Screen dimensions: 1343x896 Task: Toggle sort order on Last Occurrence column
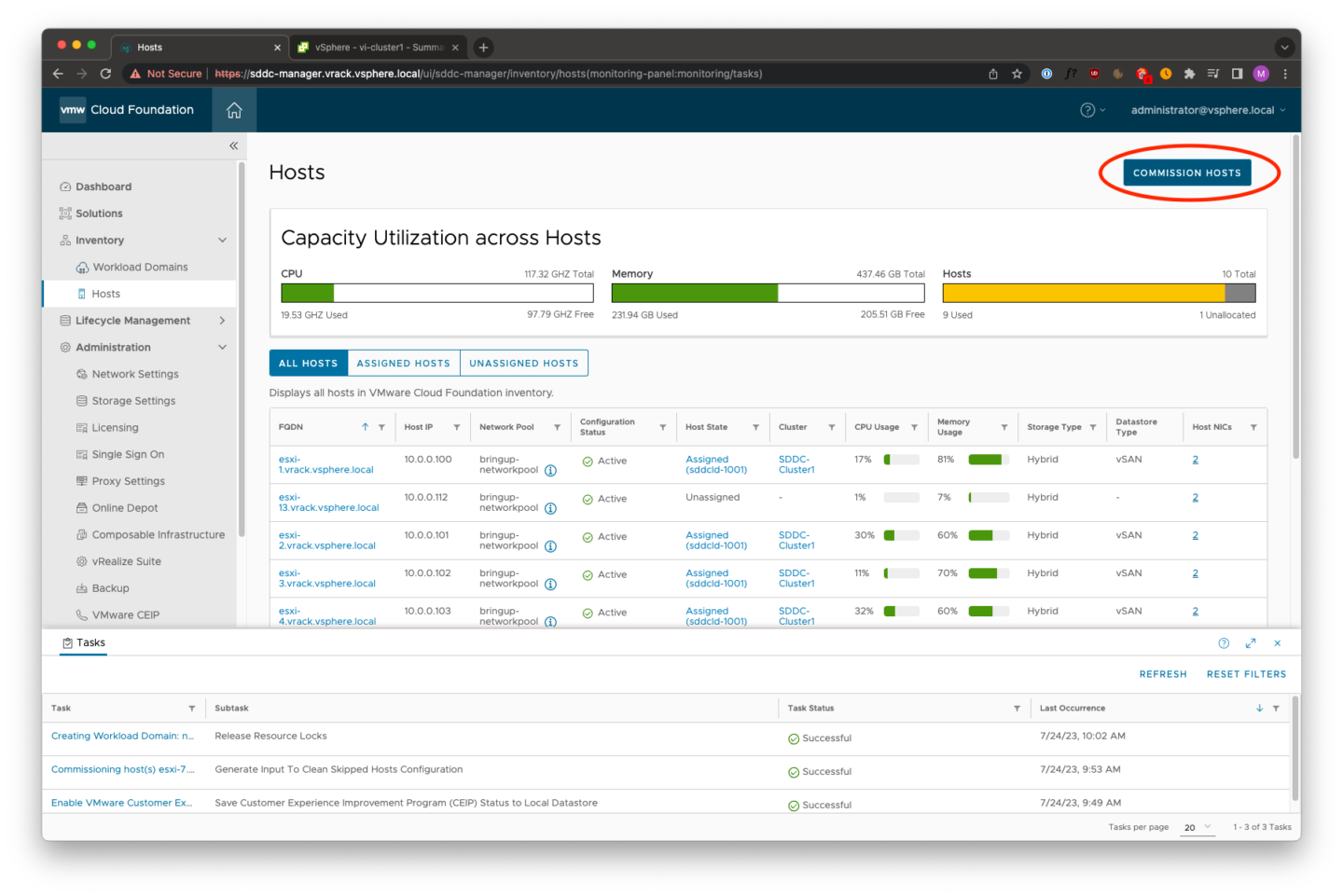click(1259, 708)
